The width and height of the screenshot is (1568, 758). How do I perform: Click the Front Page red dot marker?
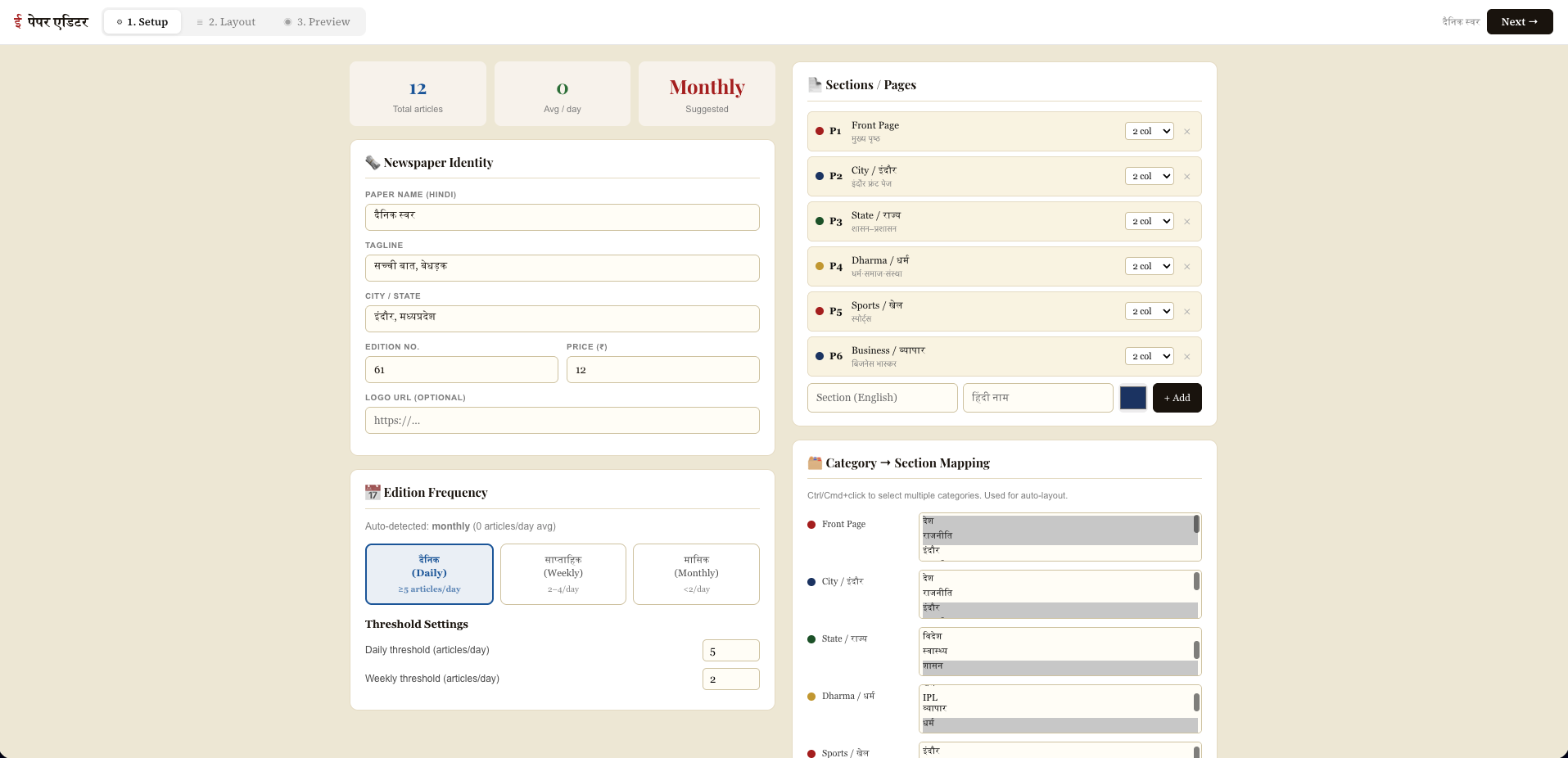[820, 131]
